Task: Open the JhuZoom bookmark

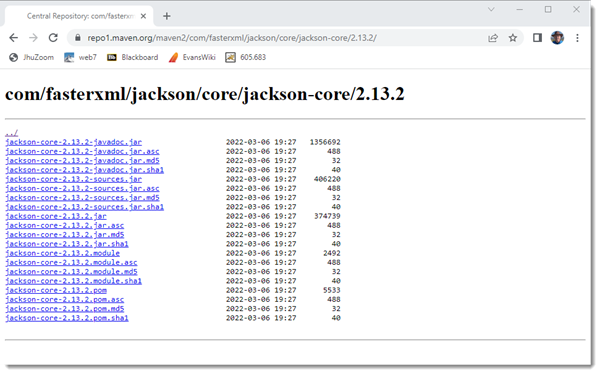Action: click(x=31, y=57)
